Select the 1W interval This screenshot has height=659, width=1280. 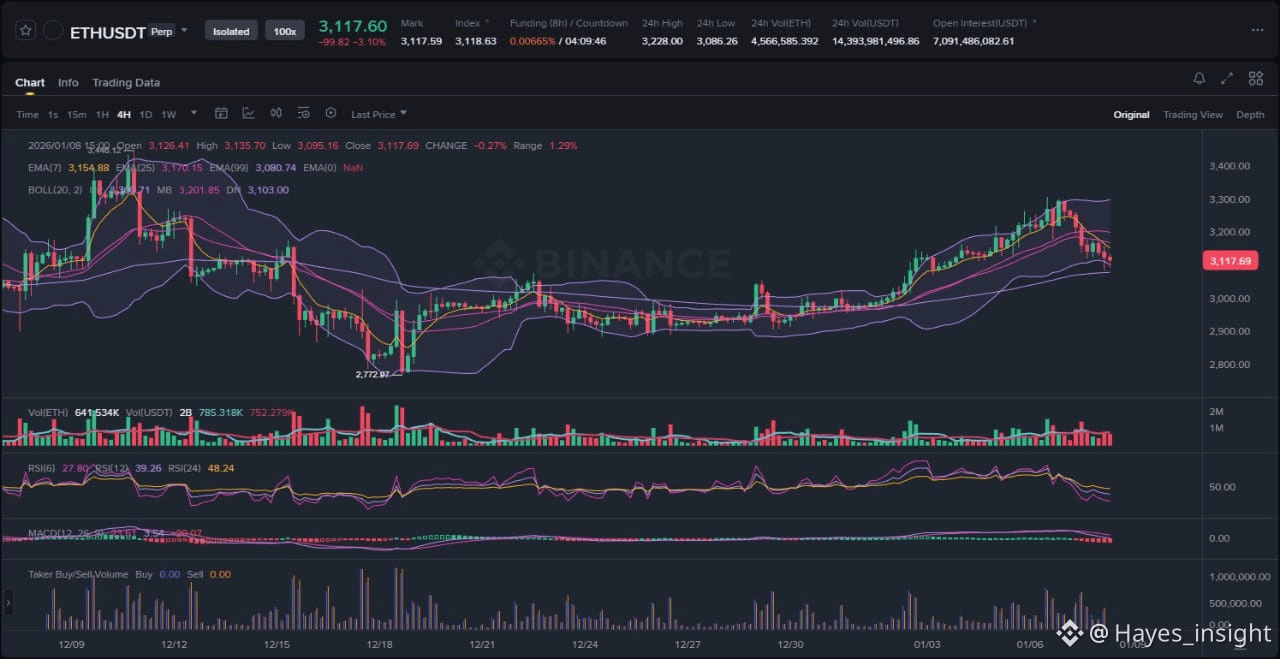pos(168,115)
